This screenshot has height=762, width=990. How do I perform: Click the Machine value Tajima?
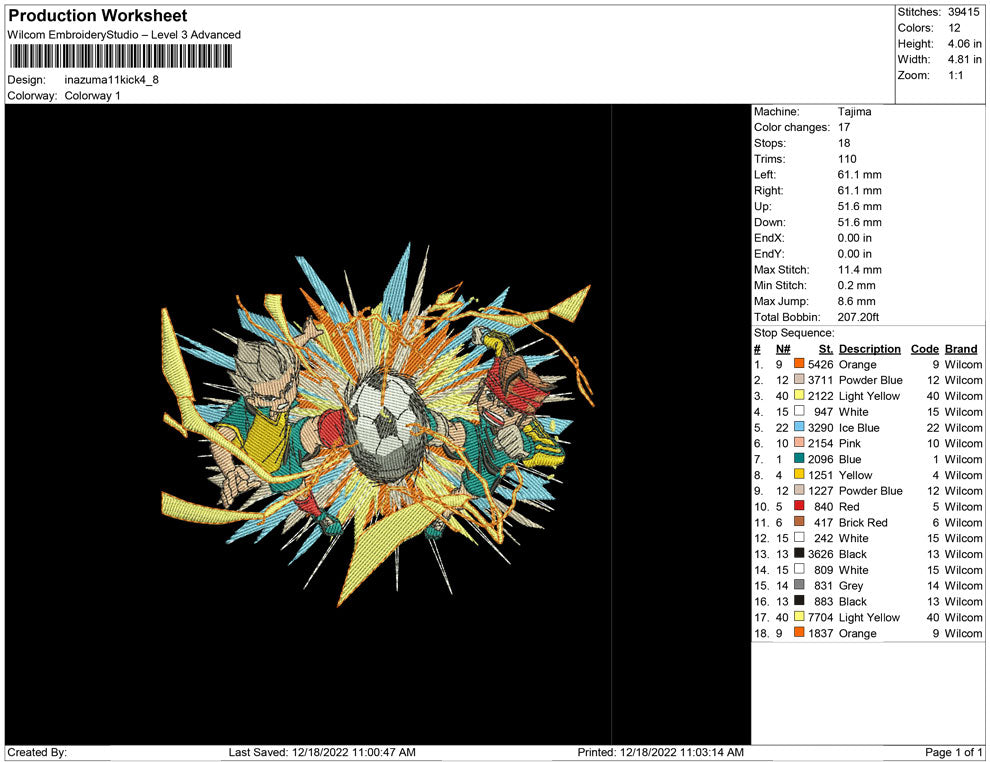[854, 112]
